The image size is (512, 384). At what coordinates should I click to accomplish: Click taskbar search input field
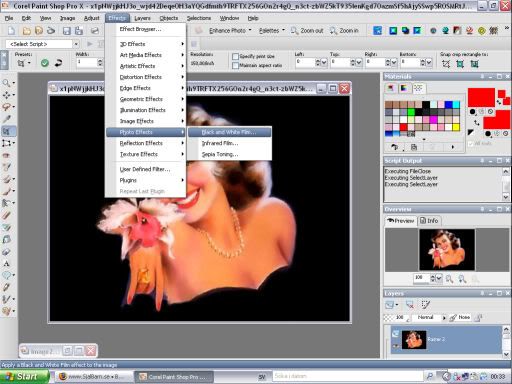pos(348,376)
